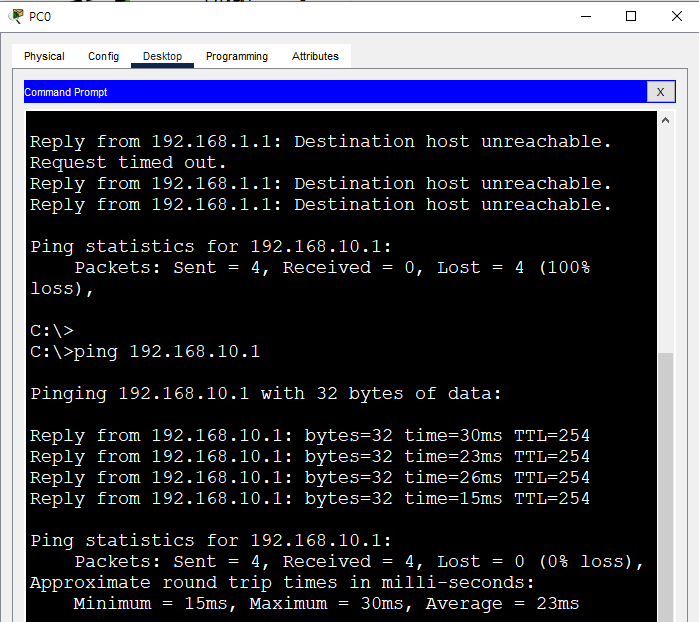Click the PC0 window title icon
The height and width of the screenshot is (622, 699).
(16, 16)
